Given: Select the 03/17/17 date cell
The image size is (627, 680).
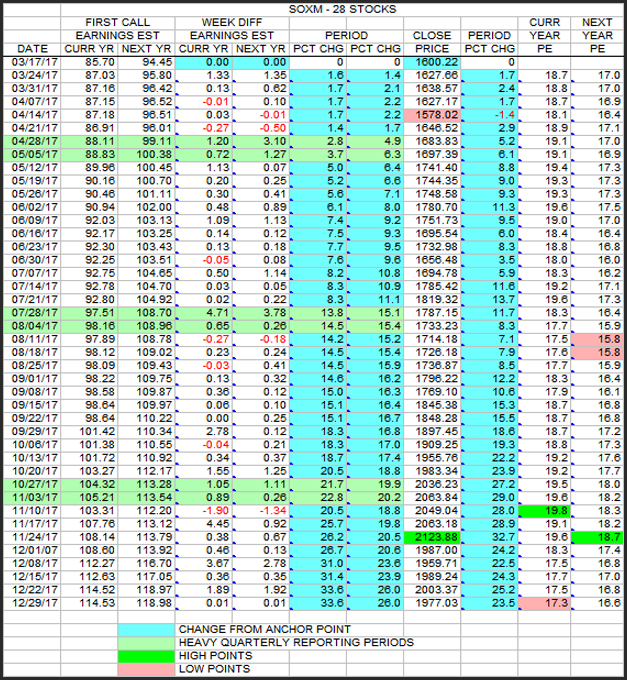Looking at the screenshot, I should pos(32,61).
